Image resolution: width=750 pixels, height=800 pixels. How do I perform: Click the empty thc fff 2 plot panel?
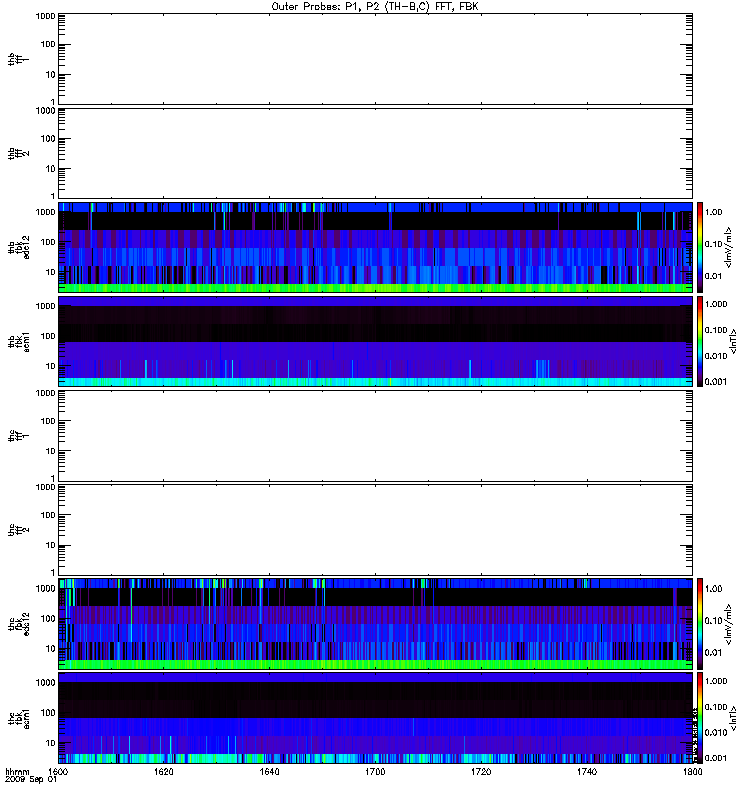coord(375,529)
